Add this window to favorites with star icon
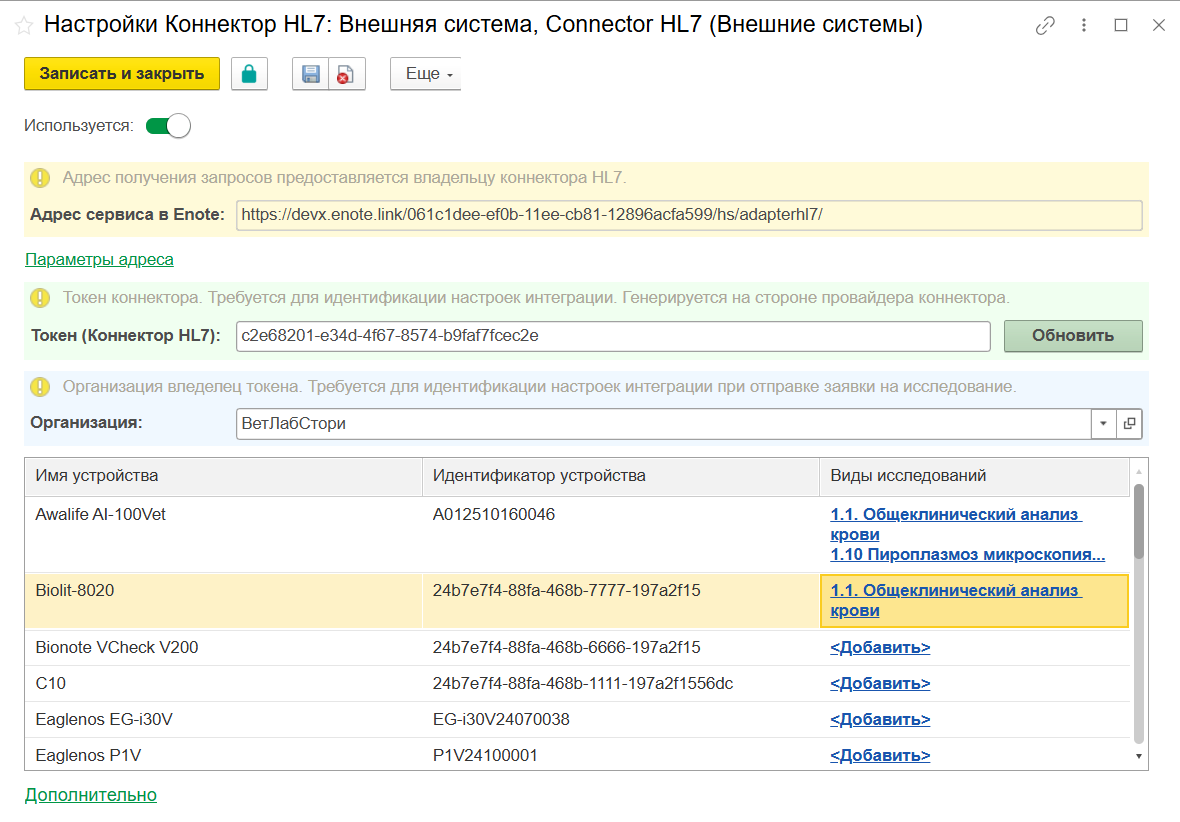Image resolution: width=1180 pixels, height=822 pixels. click(24, 26)
